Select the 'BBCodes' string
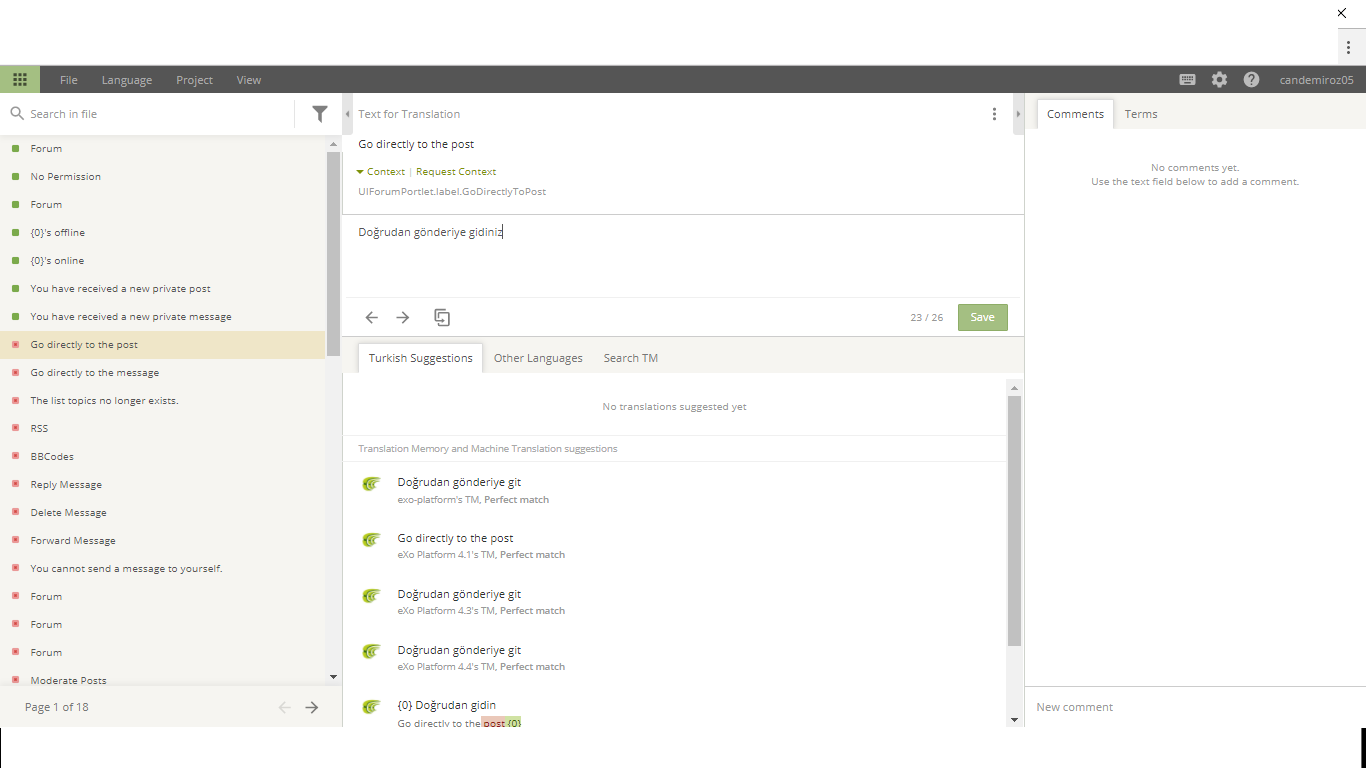 click(x=163, y=456)
